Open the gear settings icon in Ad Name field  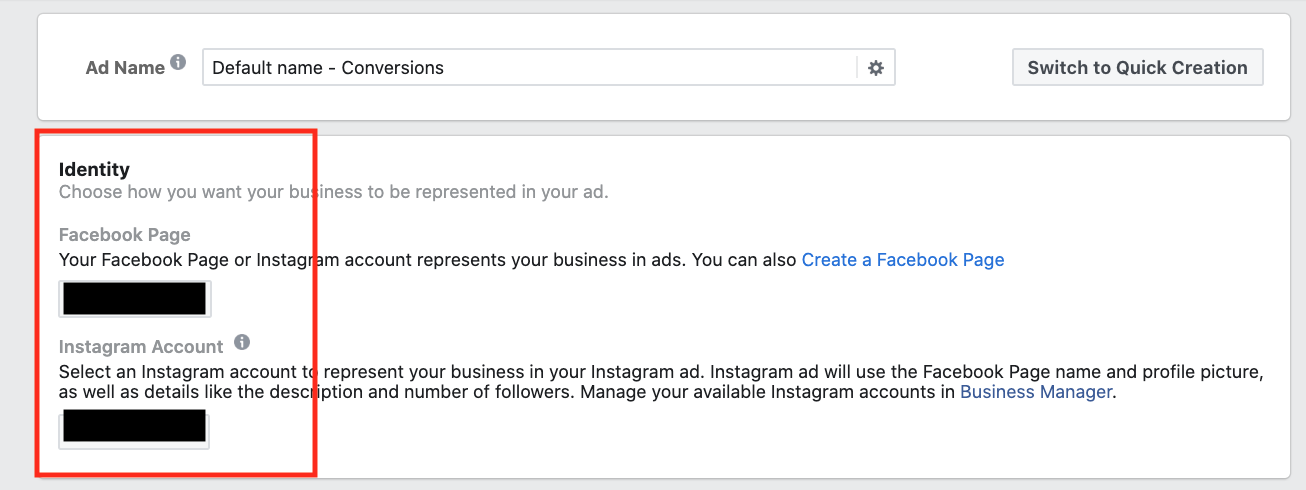[x=876, y=68]
